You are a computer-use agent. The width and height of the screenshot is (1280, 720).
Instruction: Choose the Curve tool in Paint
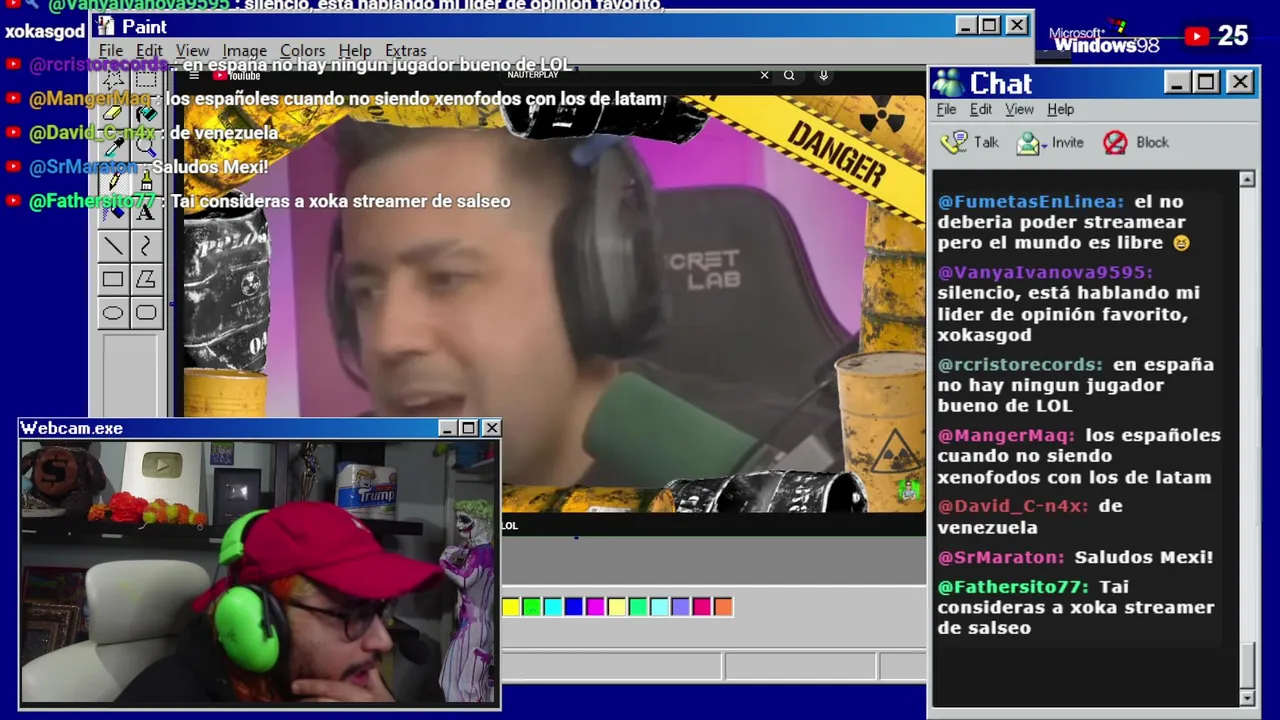[146, 246]
